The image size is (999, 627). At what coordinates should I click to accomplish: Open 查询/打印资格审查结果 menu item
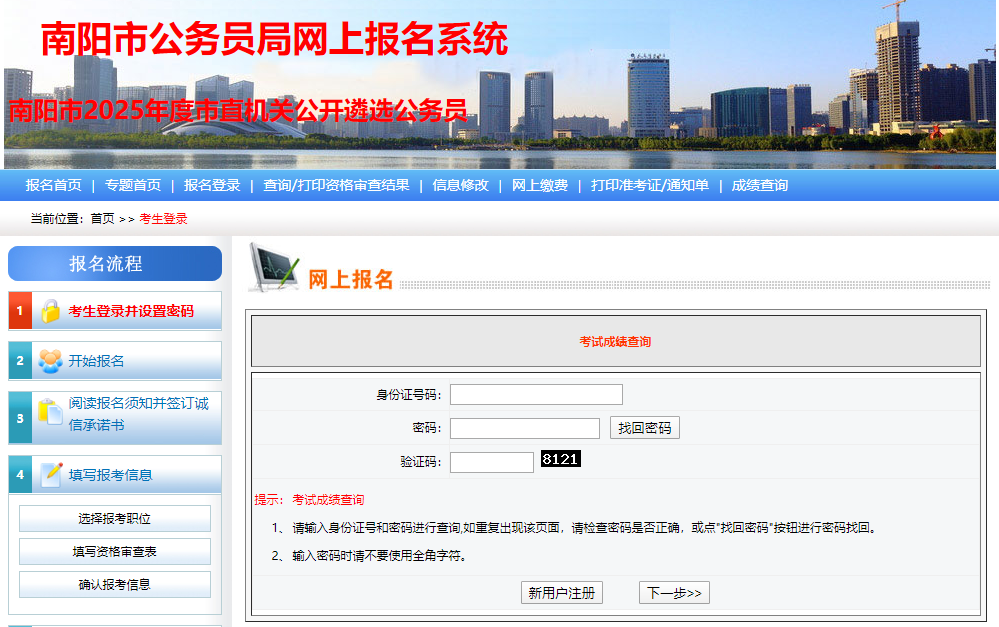[x=336, y=185]
